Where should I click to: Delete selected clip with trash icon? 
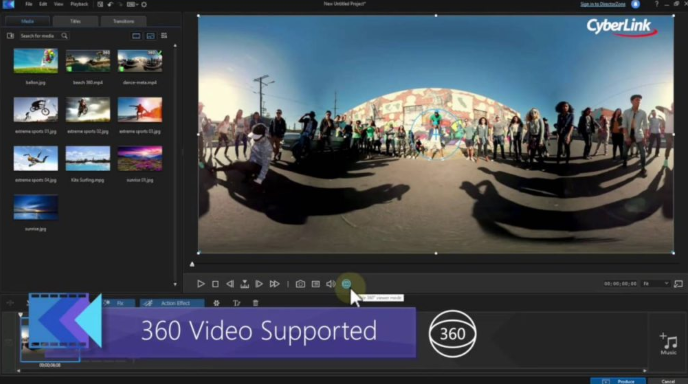pos(255,303)
